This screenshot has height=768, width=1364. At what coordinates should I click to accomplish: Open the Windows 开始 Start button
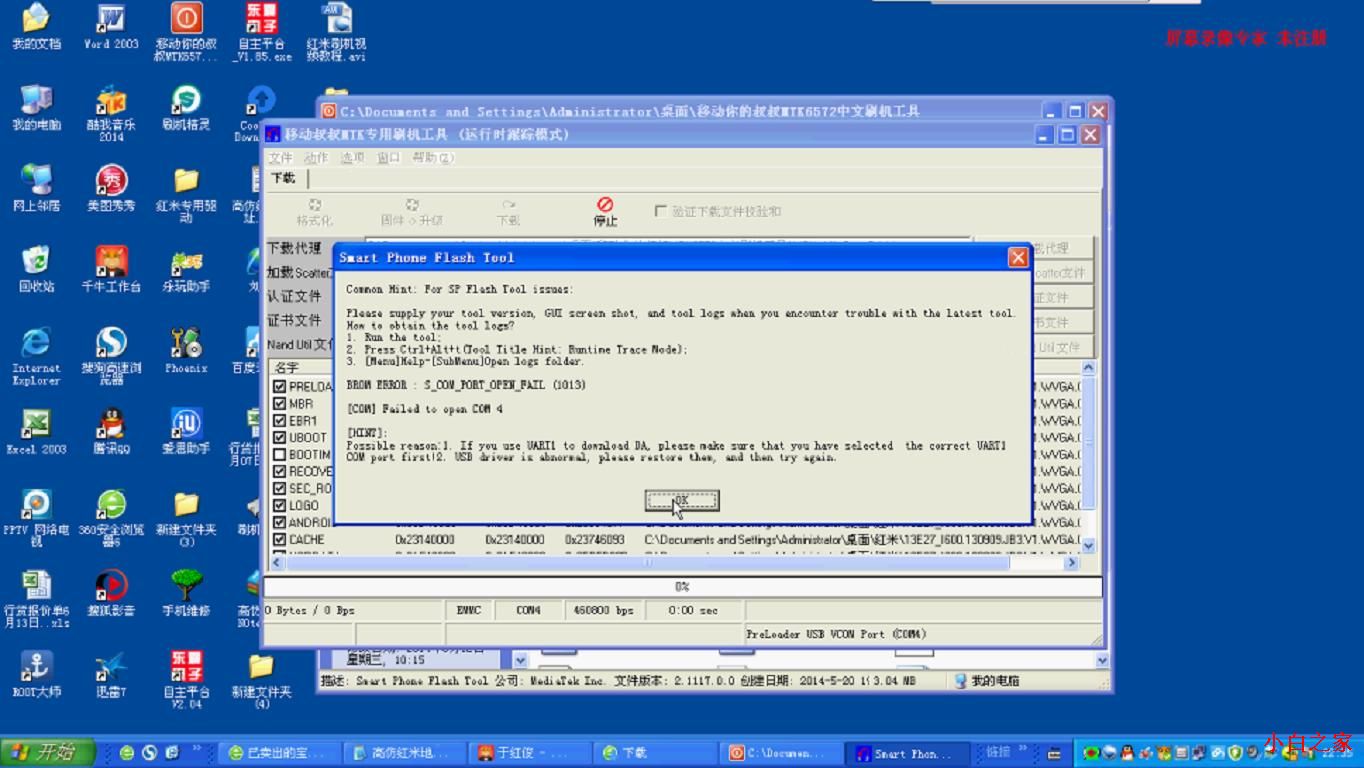click(48, 752)
